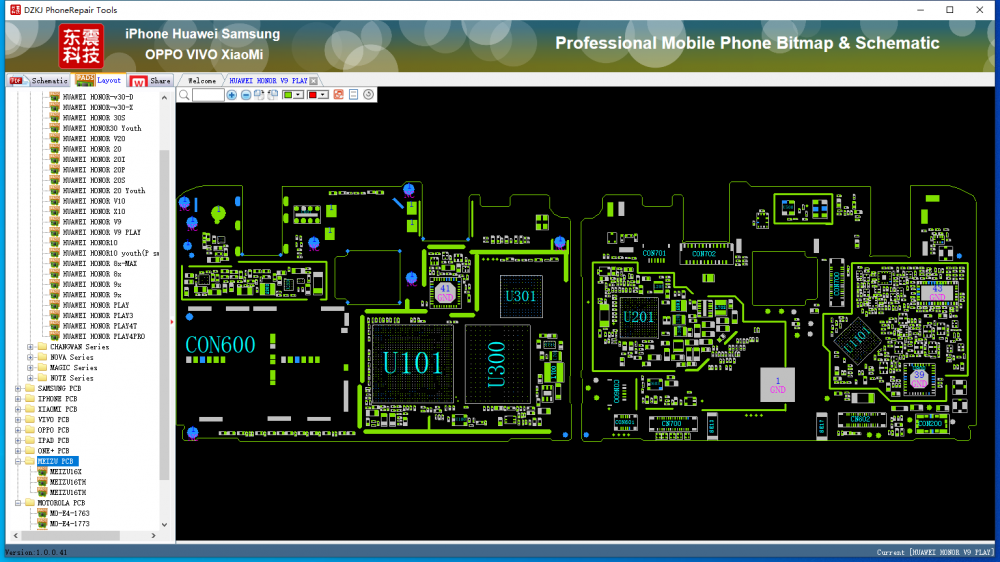Open the MEIZU16X board file
This screenshot has width=1000, height=562.
tap(66, 471)
